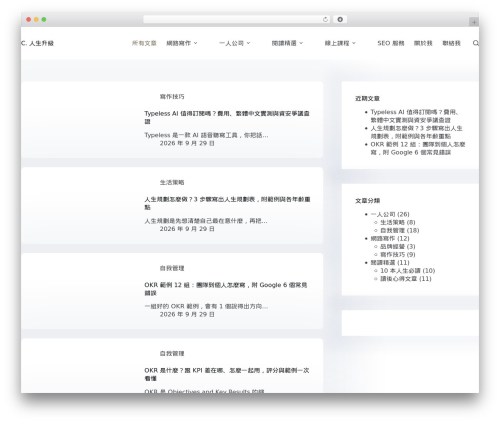Open the OKR 是什麼 article title

pos(227,374)
